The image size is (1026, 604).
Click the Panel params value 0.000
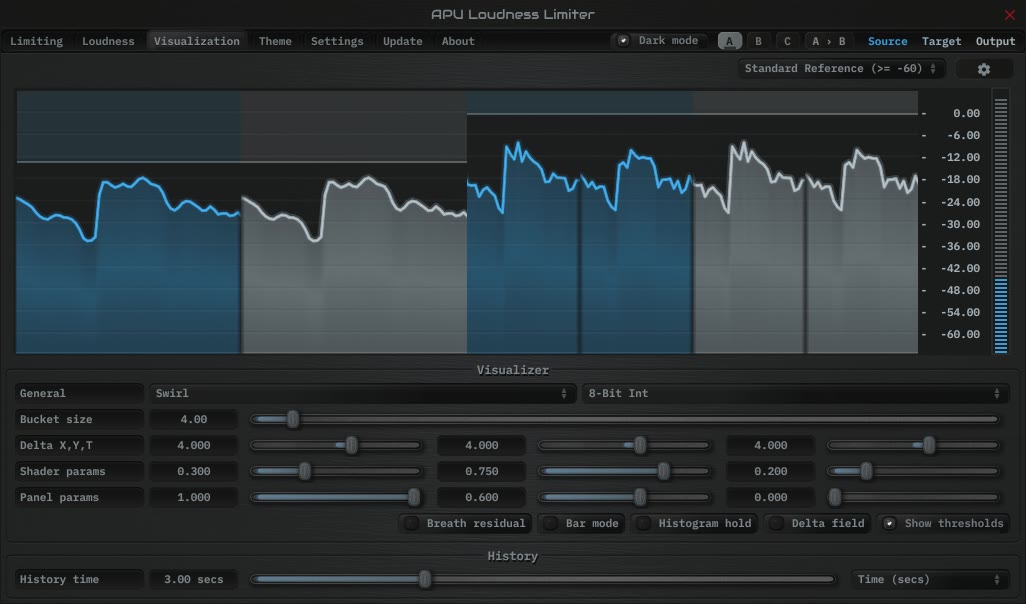tap(770, 497)
